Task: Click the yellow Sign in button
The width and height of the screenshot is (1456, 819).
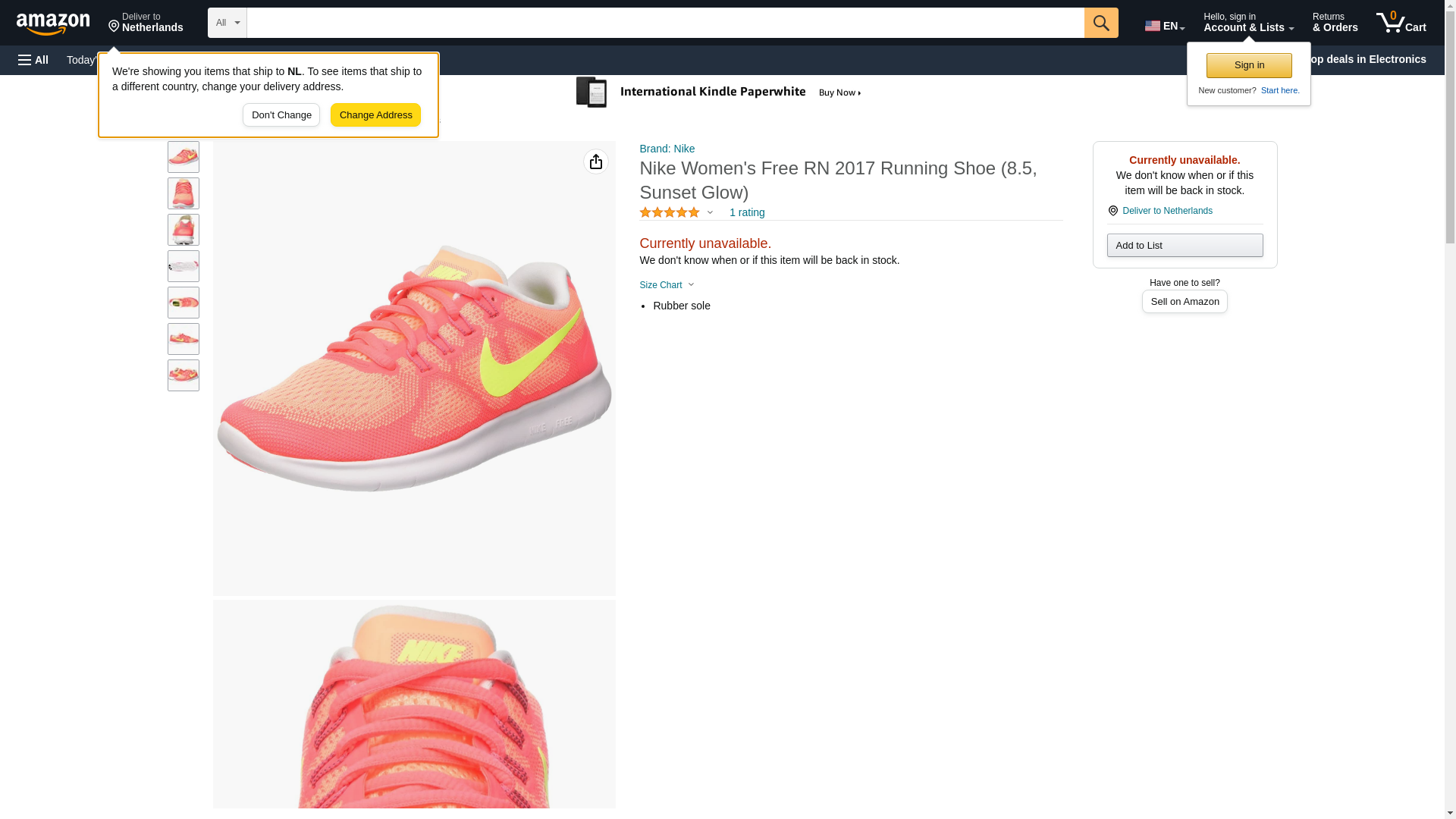Action: tap(1248, 65)
